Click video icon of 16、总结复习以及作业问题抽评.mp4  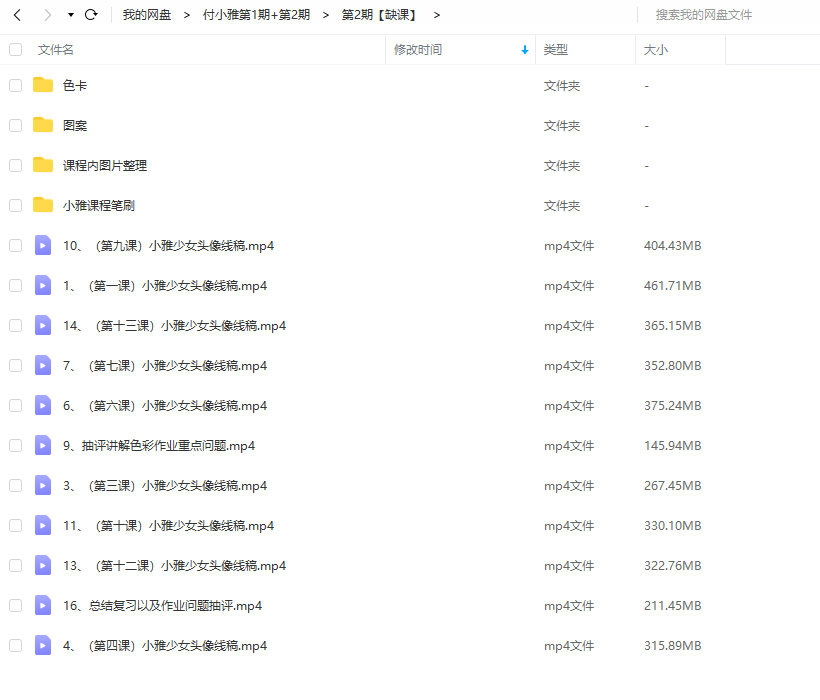point(42,605)
